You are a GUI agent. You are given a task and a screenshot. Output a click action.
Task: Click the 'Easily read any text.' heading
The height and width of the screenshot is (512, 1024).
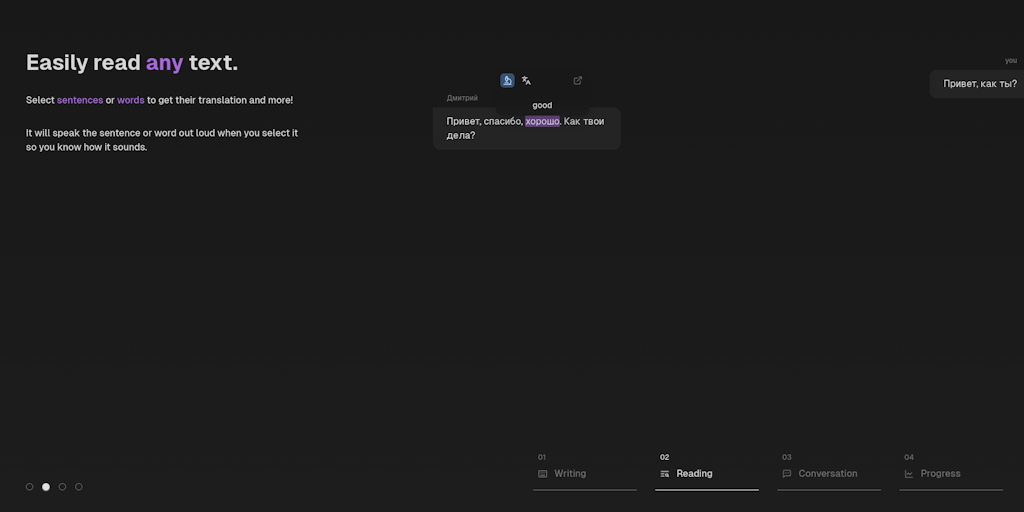tap(132, 63)
